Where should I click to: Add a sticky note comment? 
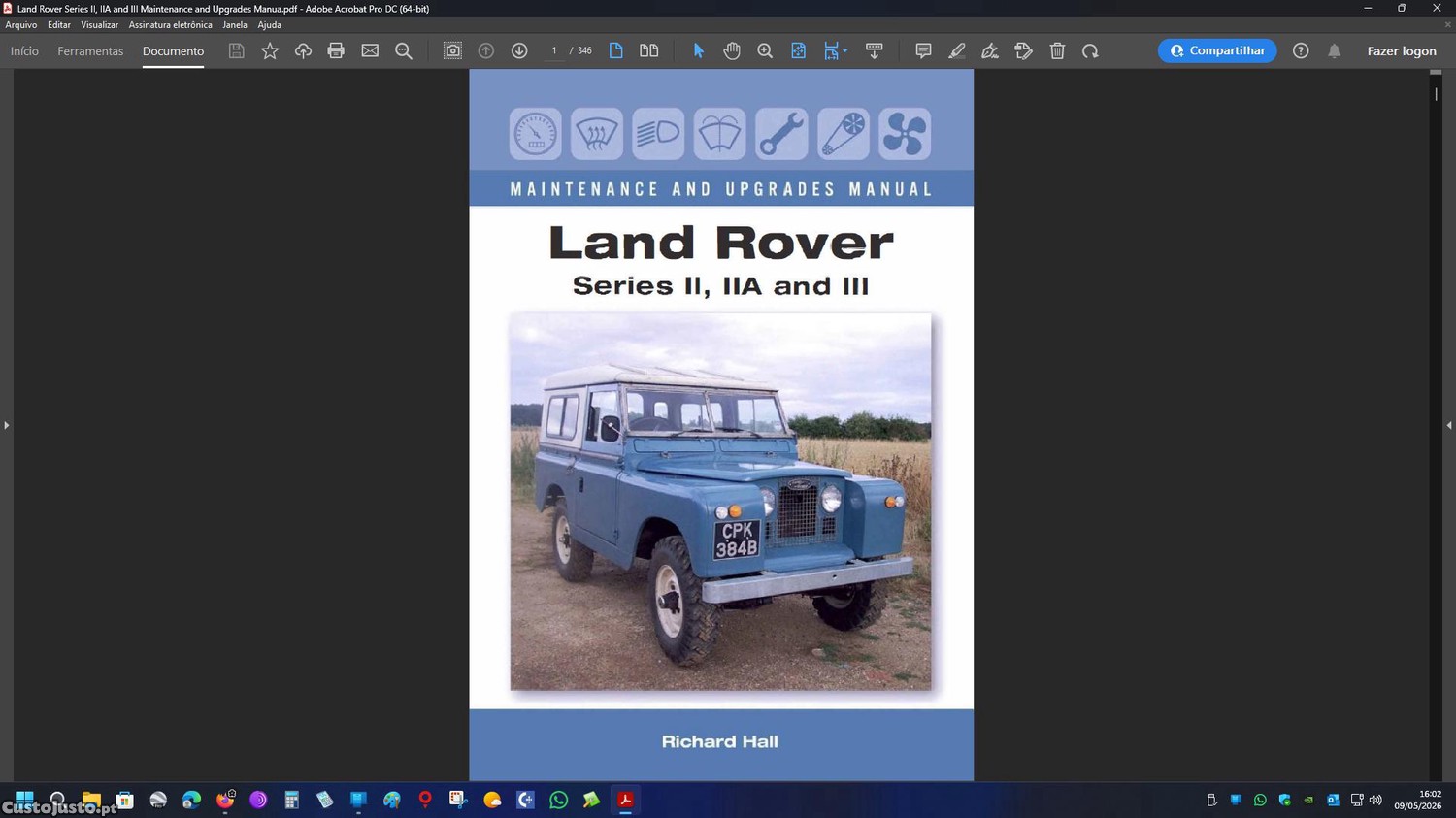pos(923,50)
